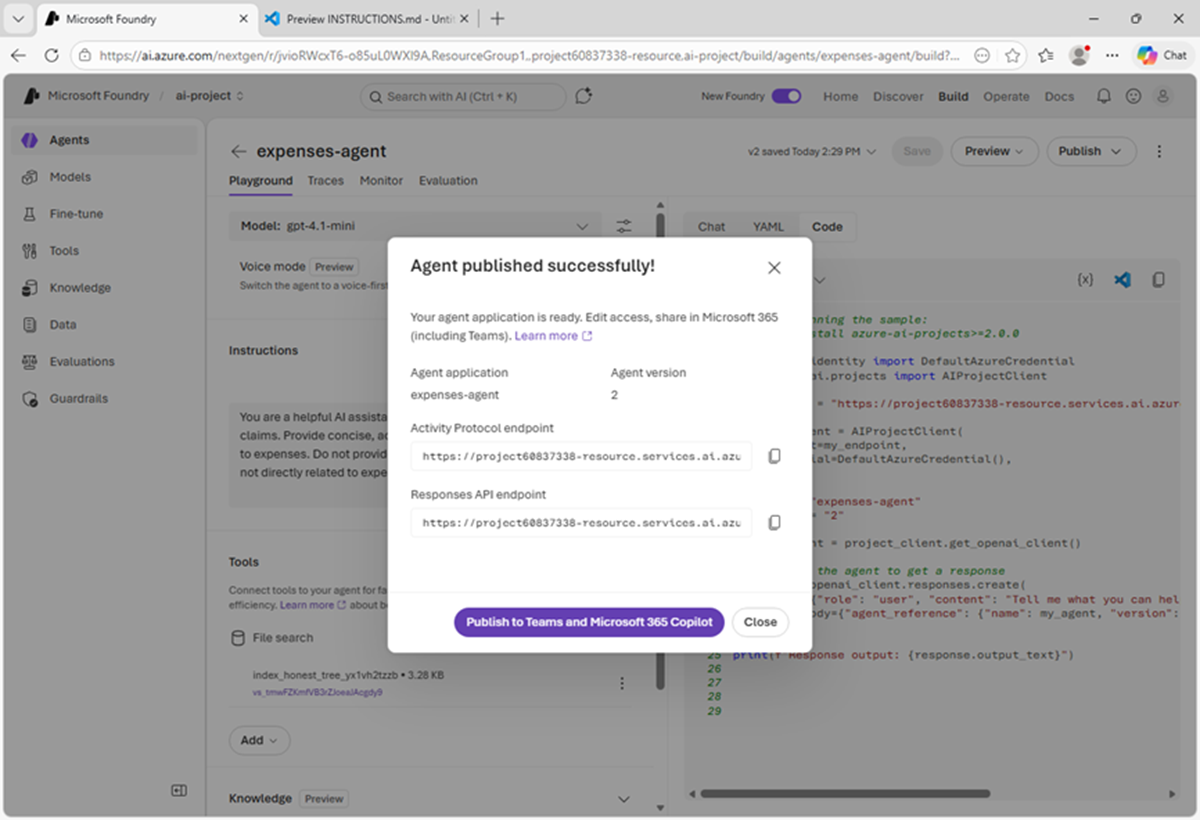The width and height of the screenshot is (1200, 820).
Task: Open model parameter settings sliders
Action: tap(624, 226)
